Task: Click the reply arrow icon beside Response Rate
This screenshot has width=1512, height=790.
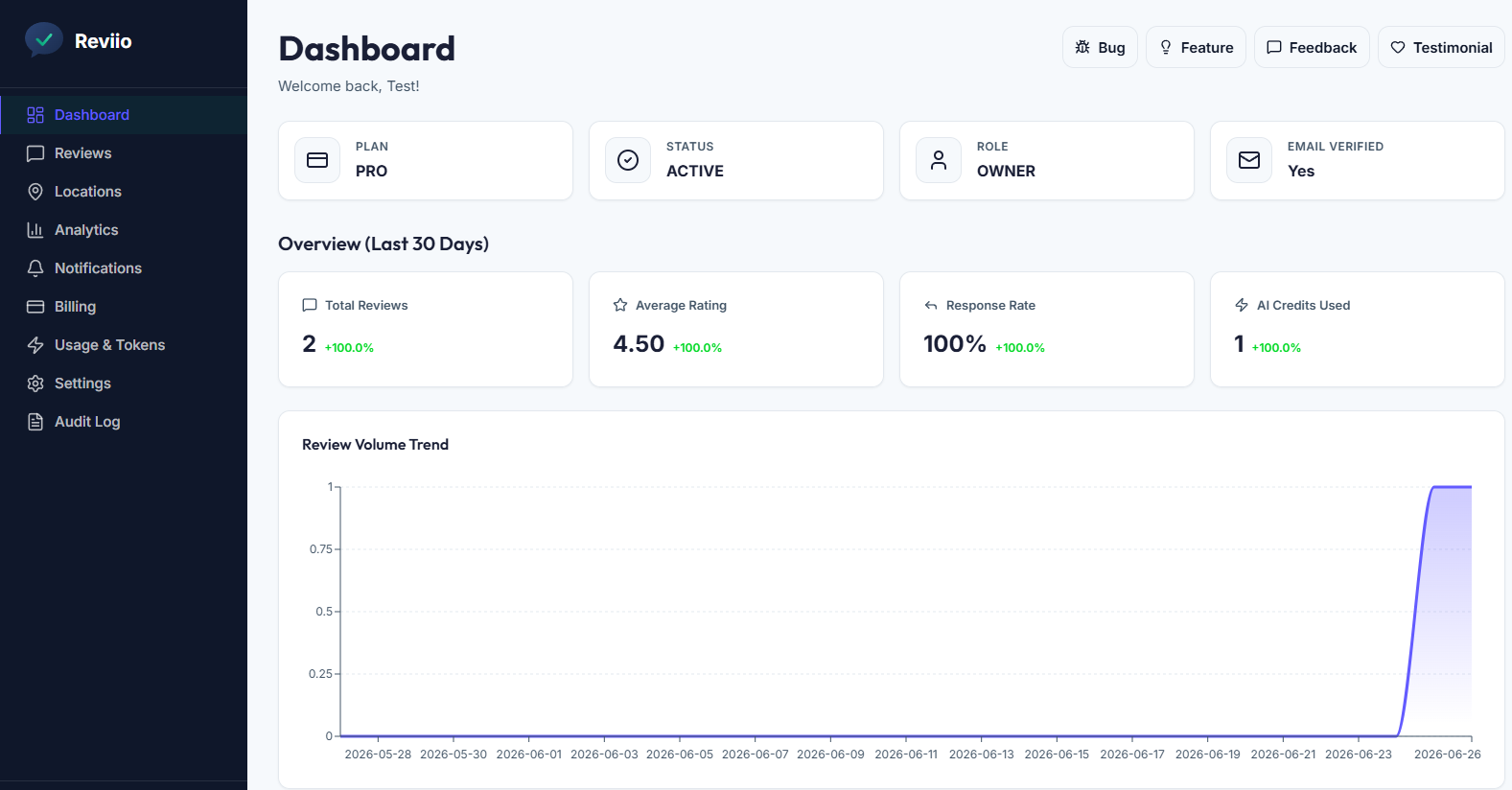Action: [931, 305]
